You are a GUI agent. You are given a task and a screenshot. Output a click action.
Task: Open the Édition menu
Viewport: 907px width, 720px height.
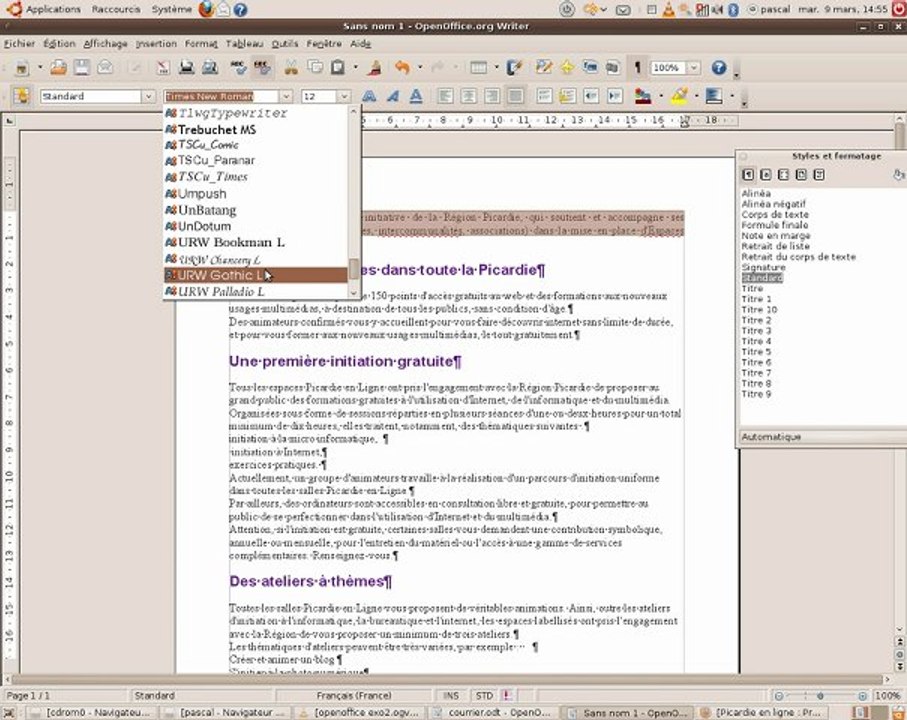click(x=60, y=43)
